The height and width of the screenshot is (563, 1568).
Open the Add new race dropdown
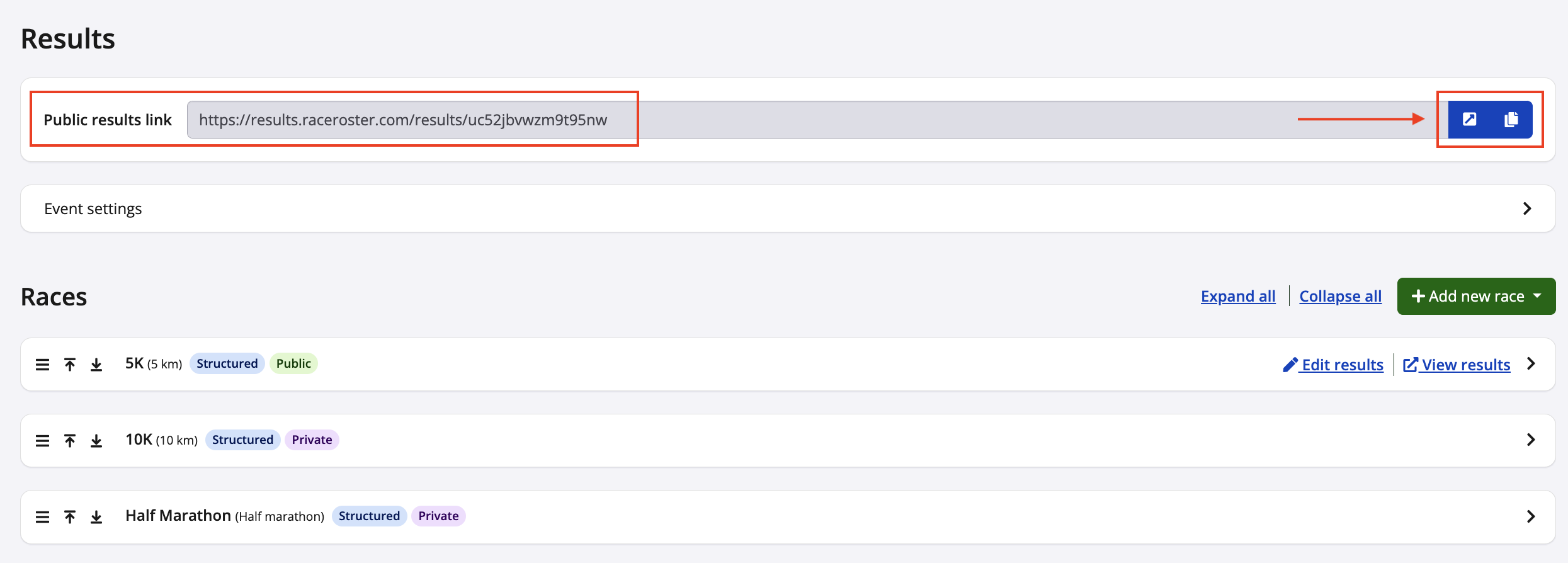(1476, 296)
